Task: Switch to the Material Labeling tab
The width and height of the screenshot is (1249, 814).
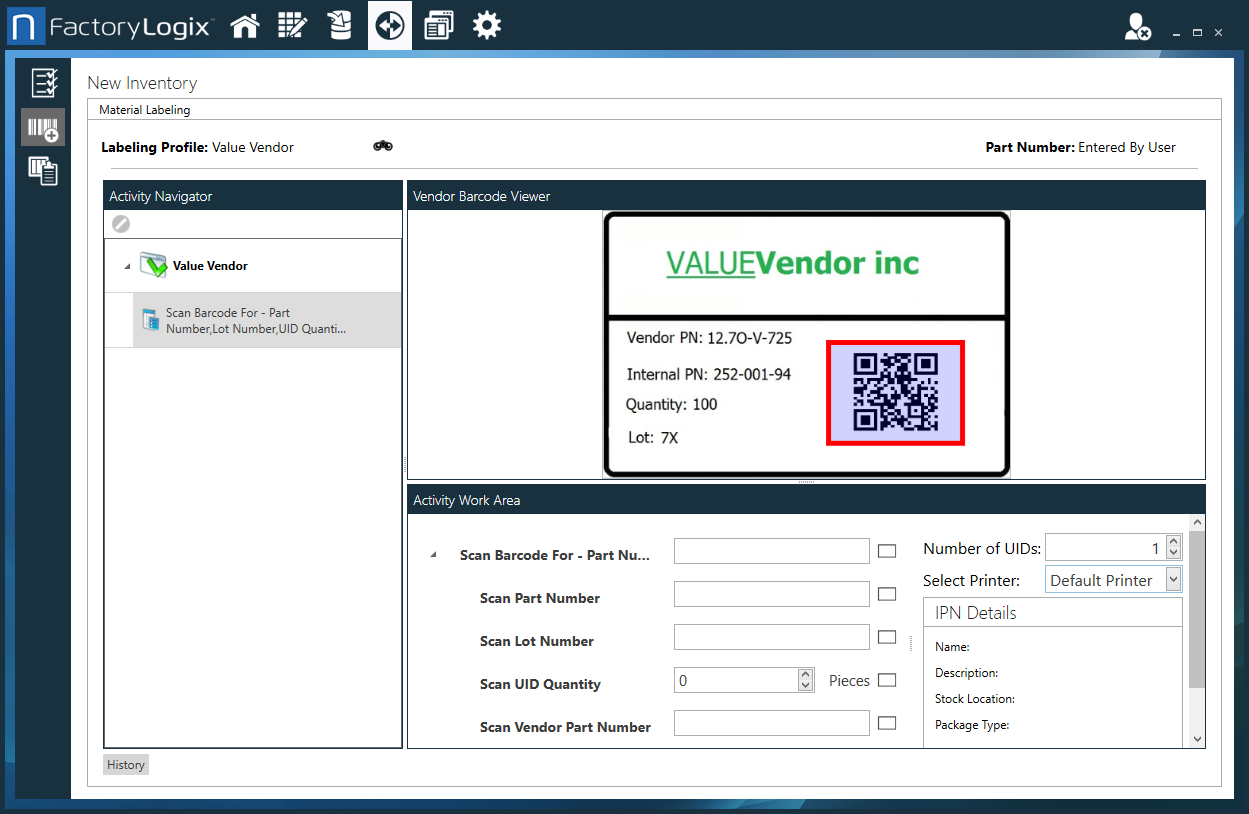Action: pyautogui.click(x=144, y=109)
